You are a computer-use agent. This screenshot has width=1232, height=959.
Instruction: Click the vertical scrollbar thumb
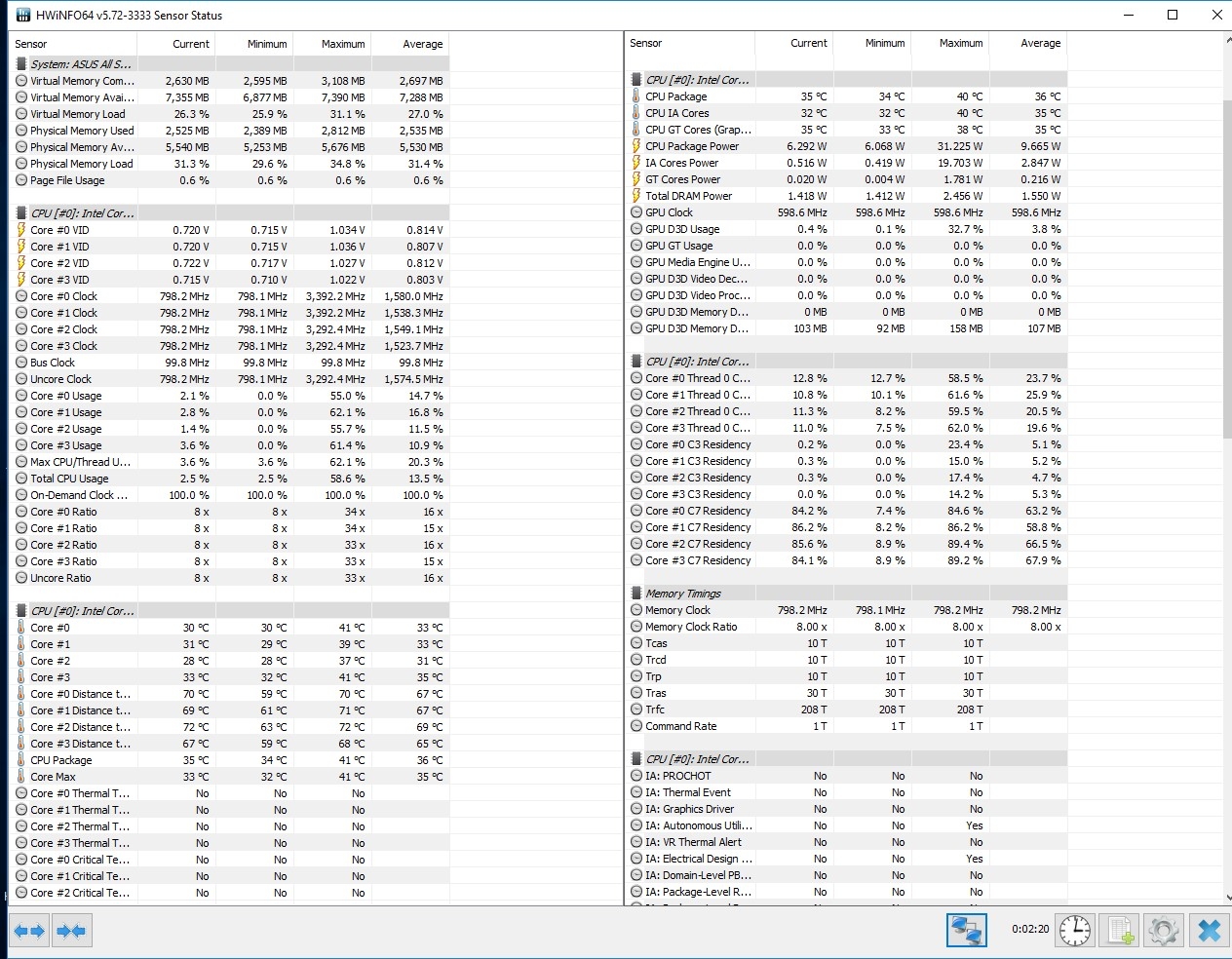coord(1226,268)
